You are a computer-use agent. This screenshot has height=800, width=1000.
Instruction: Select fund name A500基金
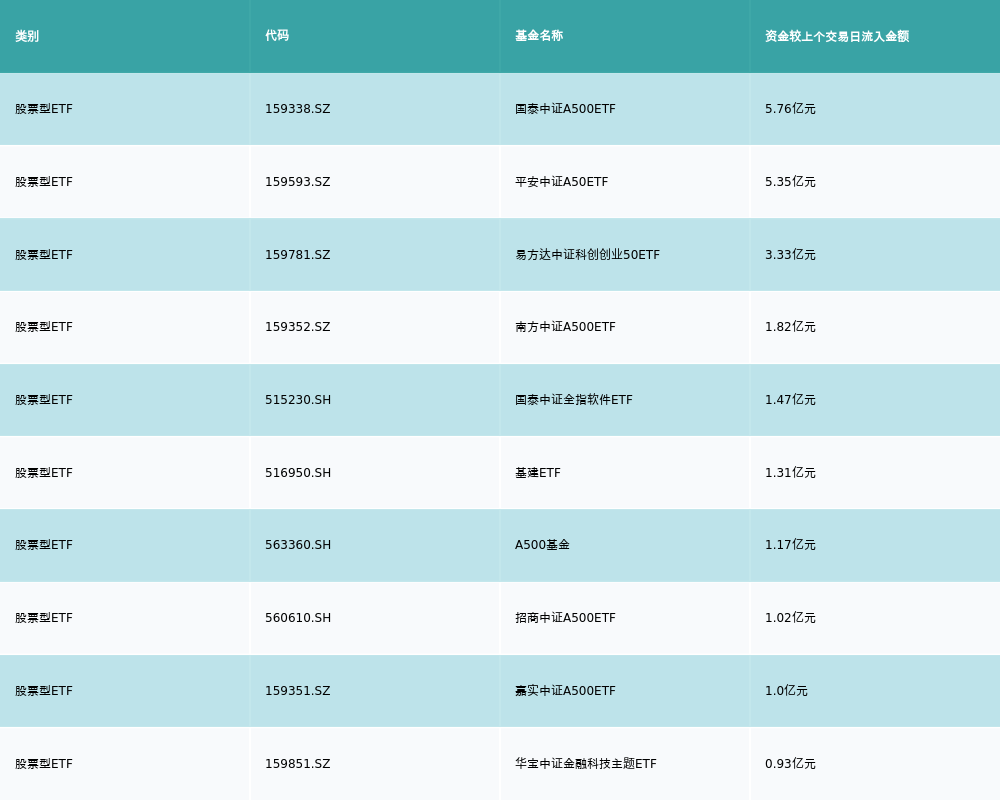(x=542, y=545)
